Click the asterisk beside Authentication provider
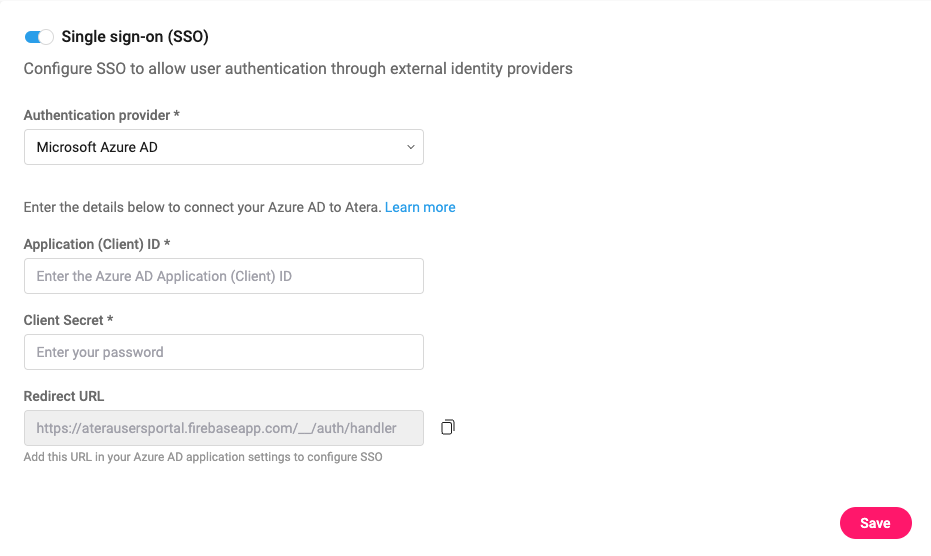 pos(176,113)
